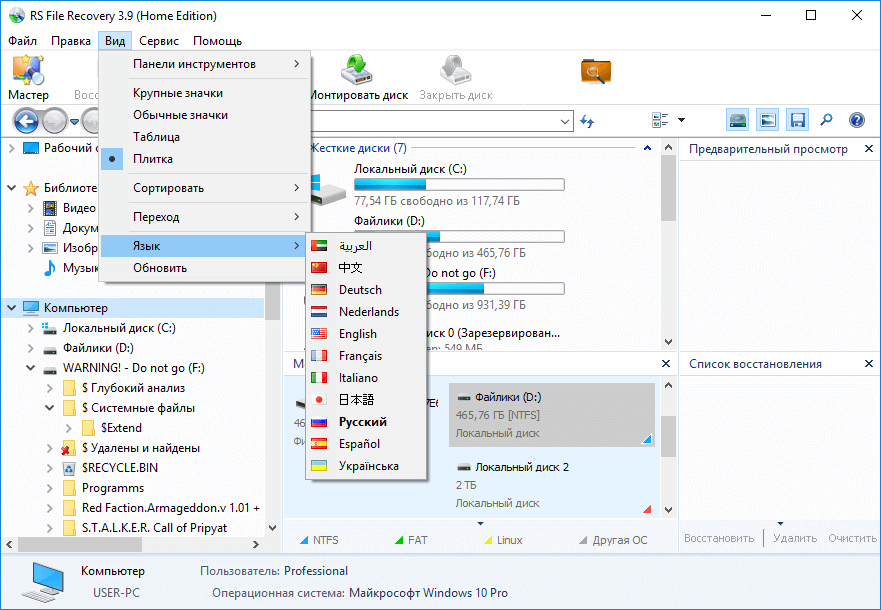Close the Предварительный просмотр panel
This screenshot has height=610, width=881.
pyautogui.click(x=869, y=149)
